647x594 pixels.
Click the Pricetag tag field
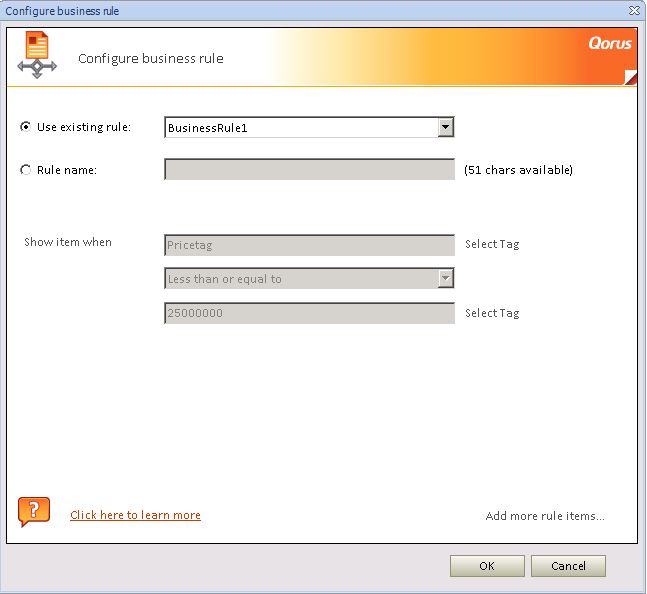pos(309,245)
